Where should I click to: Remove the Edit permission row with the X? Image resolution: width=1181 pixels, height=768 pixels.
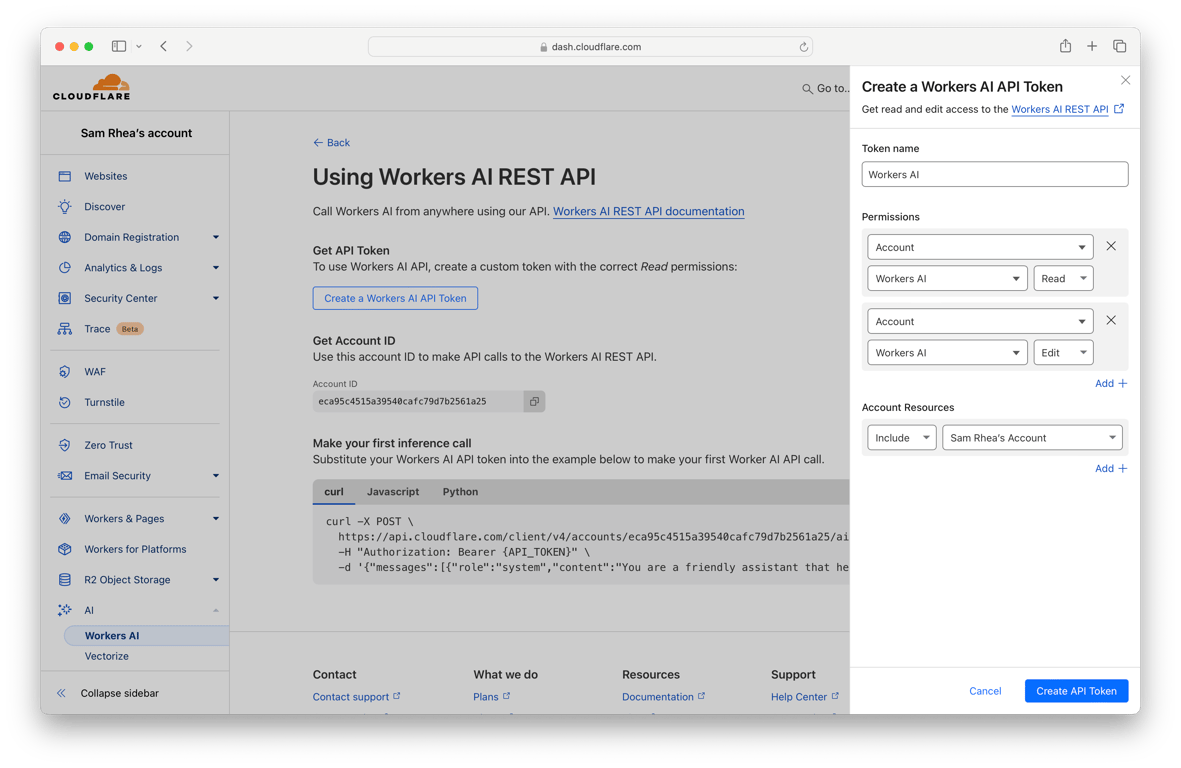[1110, 320]
